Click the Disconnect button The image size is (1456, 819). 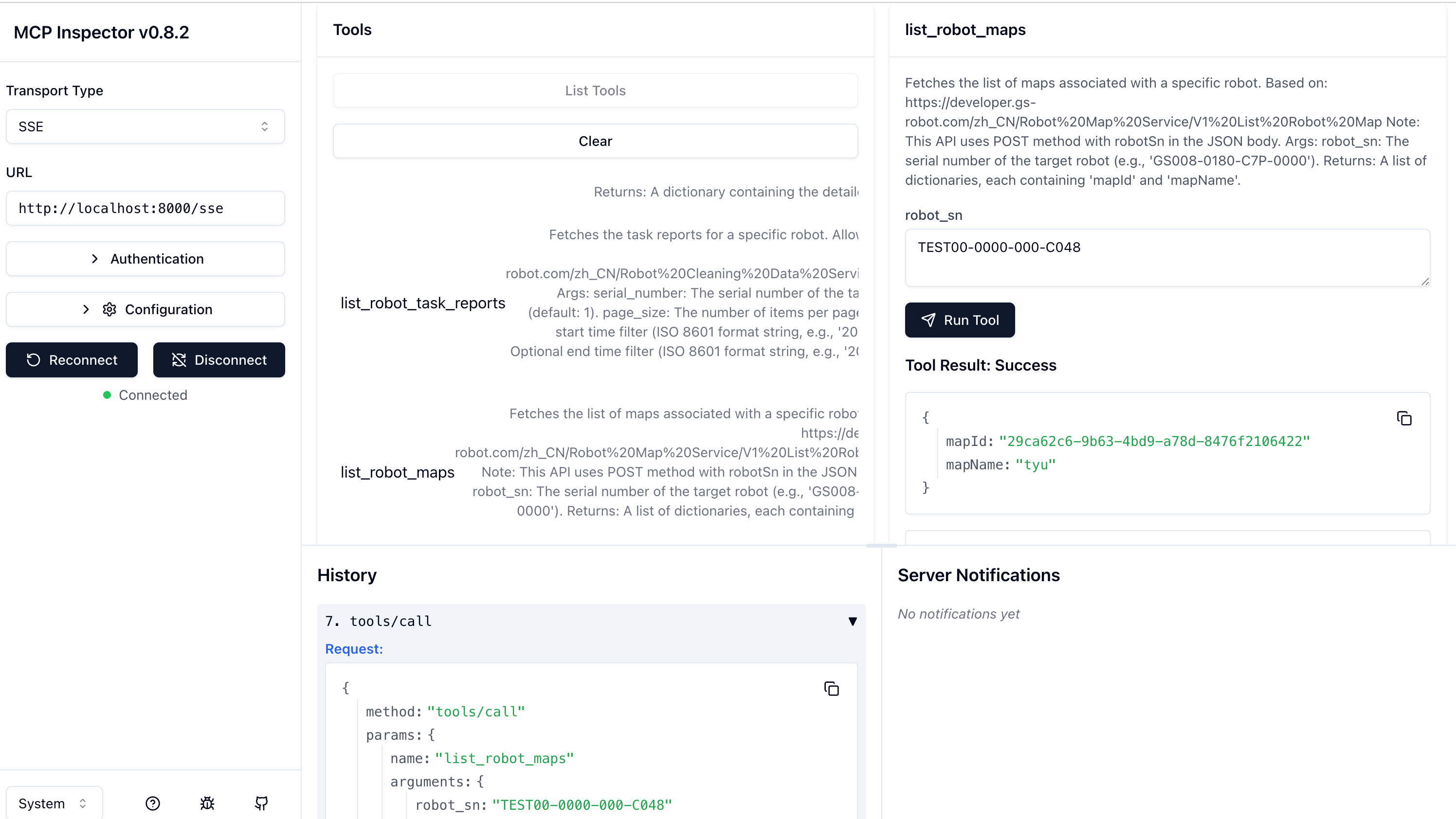coord(219,360)
